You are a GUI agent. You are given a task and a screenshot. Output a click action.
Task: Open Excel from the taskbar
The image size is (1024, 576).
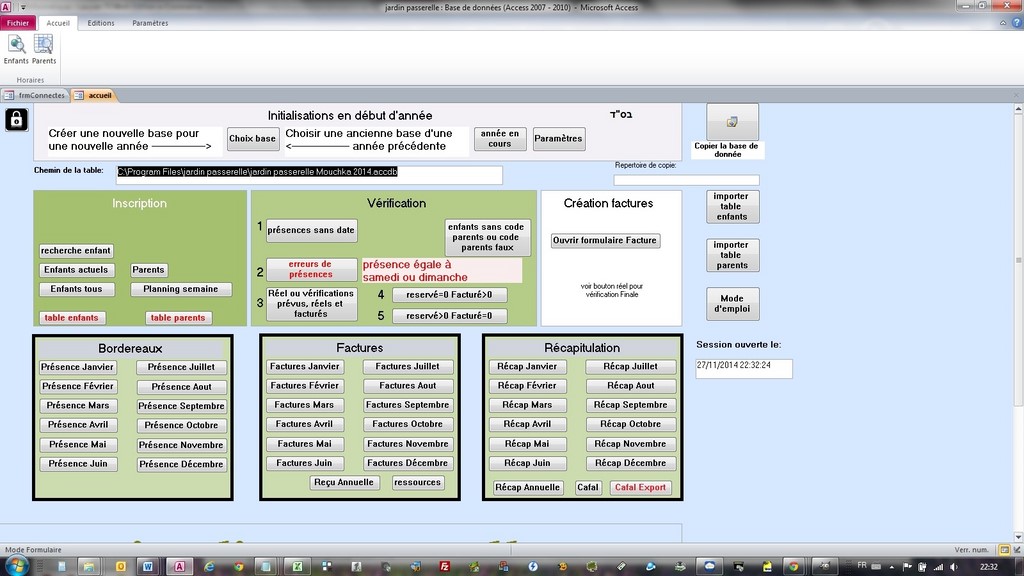point(297,566)
